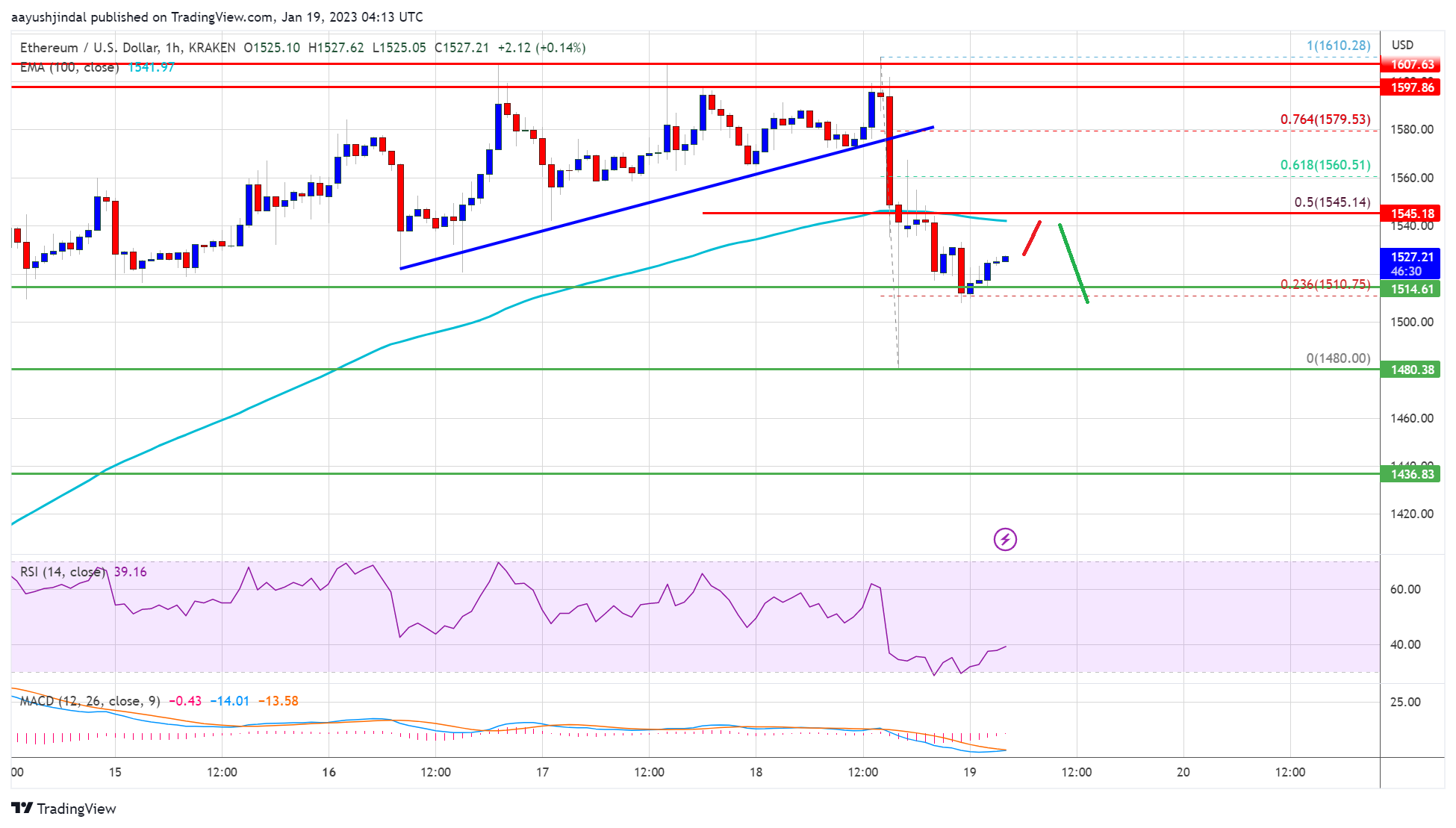Click the purple lightning bolt quick-action icon
The width and height of the screenshot is (1456, 828).
pyautogui.click(x=1005, y=539)
